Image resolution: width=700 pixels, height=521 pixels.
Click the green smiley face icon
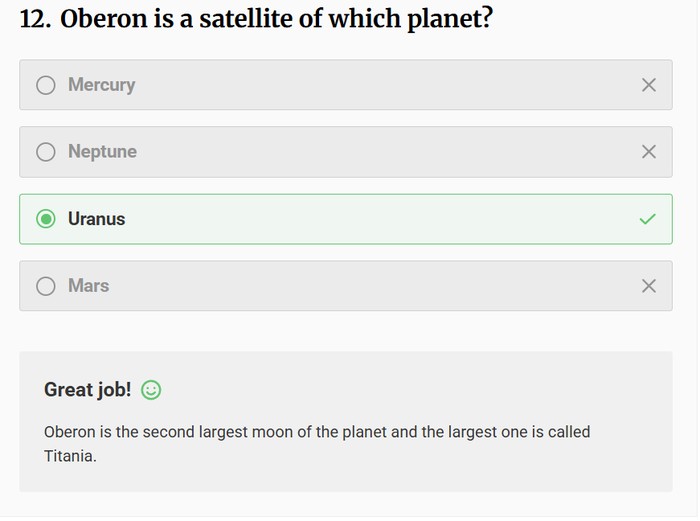coord(151,390)
